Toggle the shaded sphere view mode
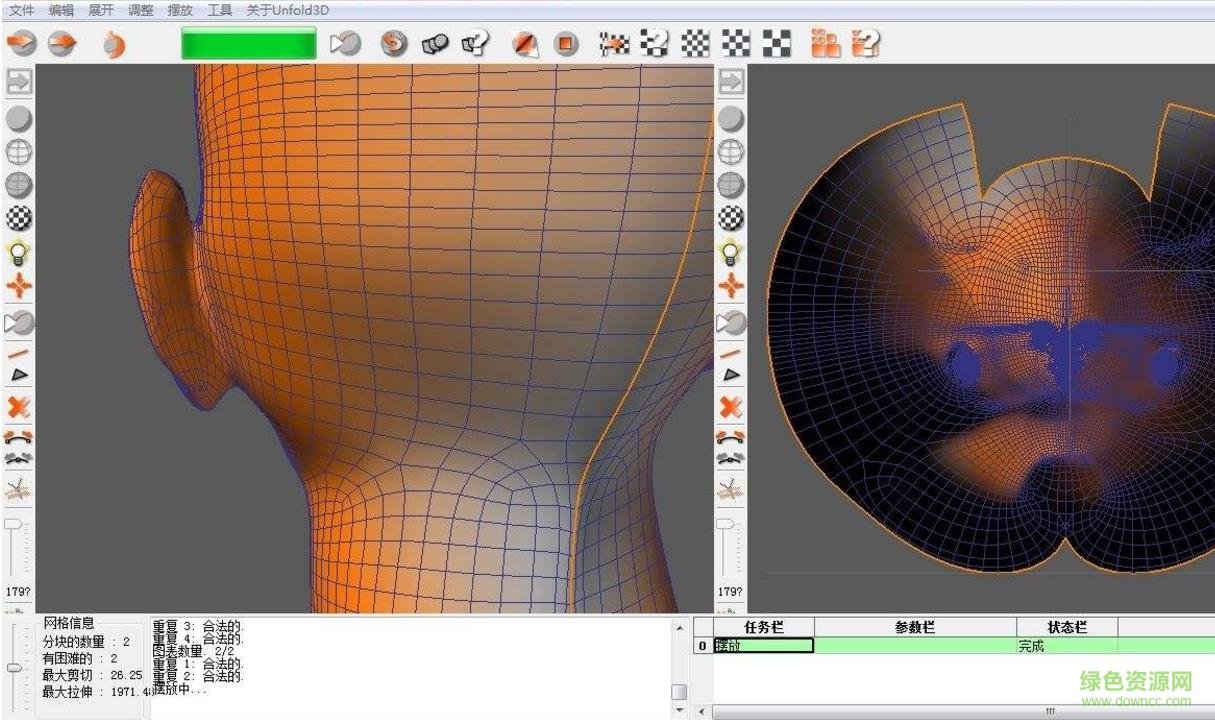 coord(18,118)
